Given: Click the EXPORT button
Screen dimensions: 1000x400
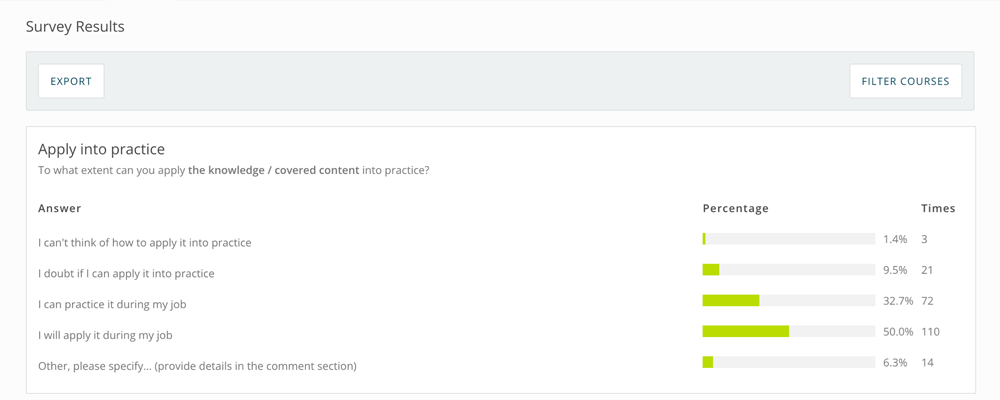Looking at the screenshot, I should tap(71, 81).
